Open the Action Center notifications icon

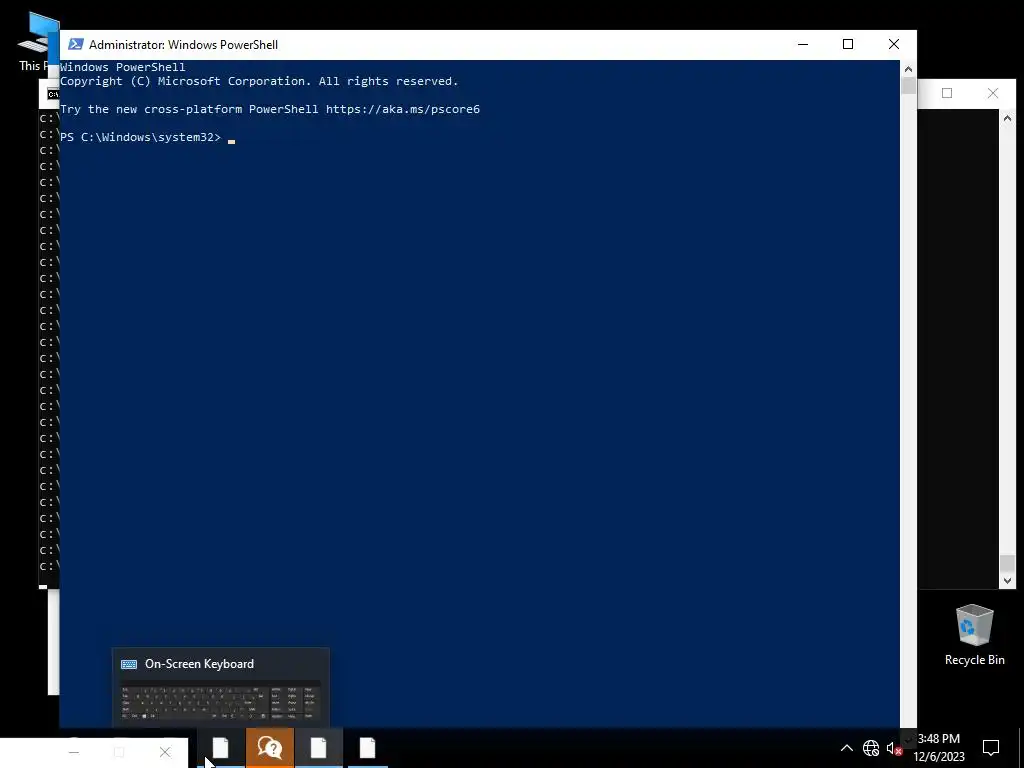[991, 748]
